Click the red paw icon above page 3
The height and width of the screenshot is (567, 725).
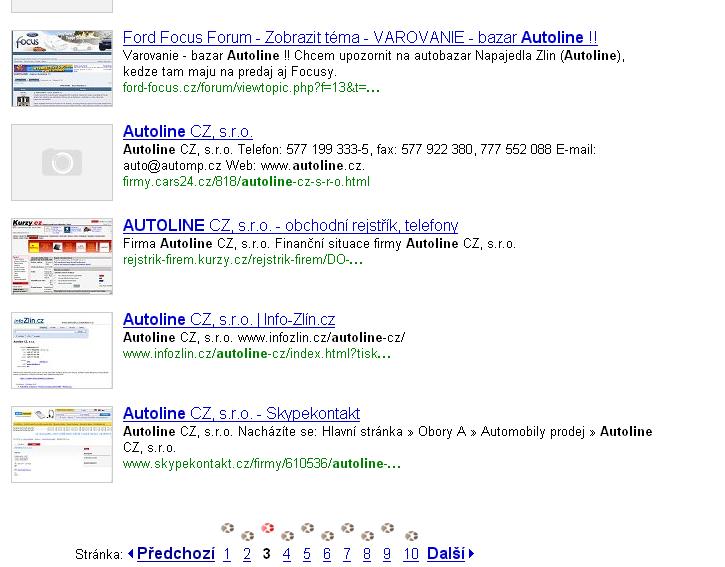click(267, 528)
